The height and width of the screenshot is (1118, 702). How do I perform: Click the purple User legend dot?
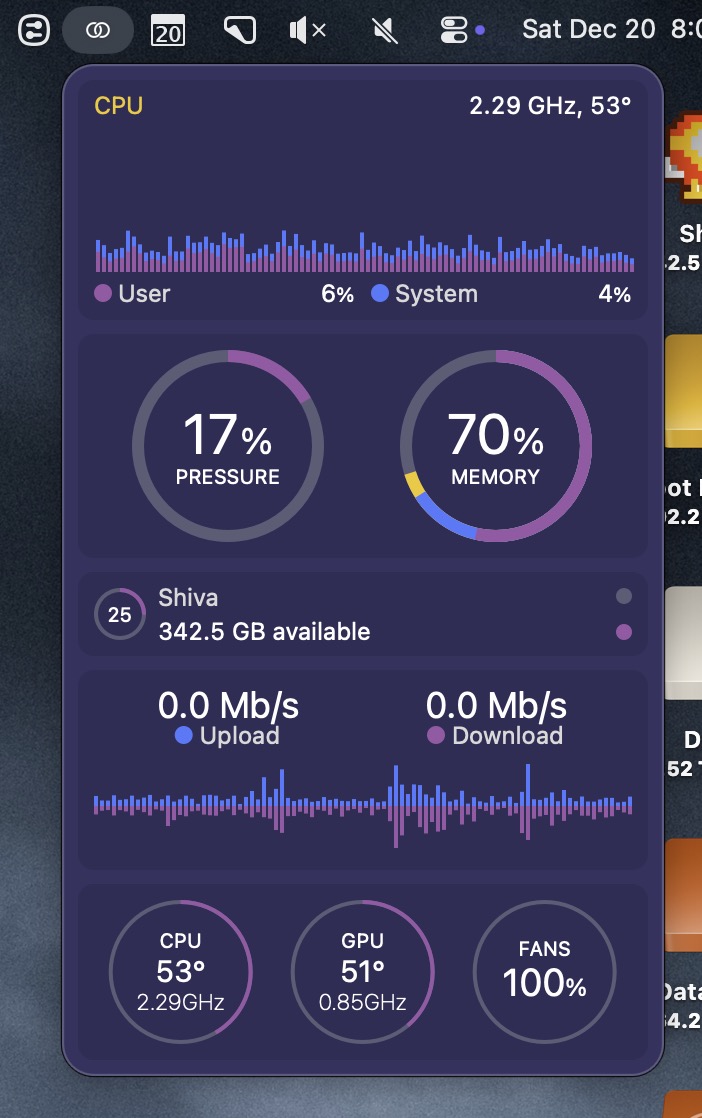click(x=102, y=294)
